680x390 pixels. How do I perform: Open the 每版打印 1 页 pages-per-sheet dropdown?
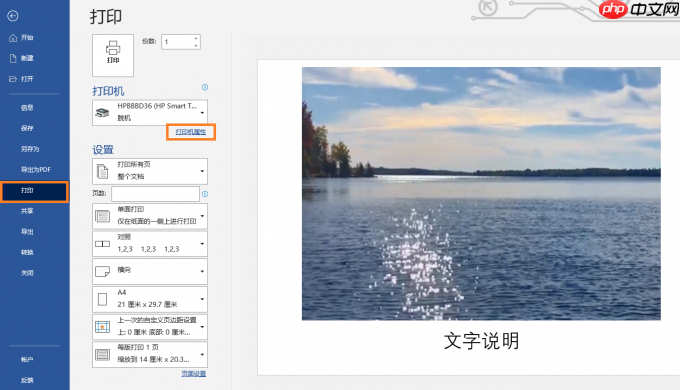click(150, 354)
